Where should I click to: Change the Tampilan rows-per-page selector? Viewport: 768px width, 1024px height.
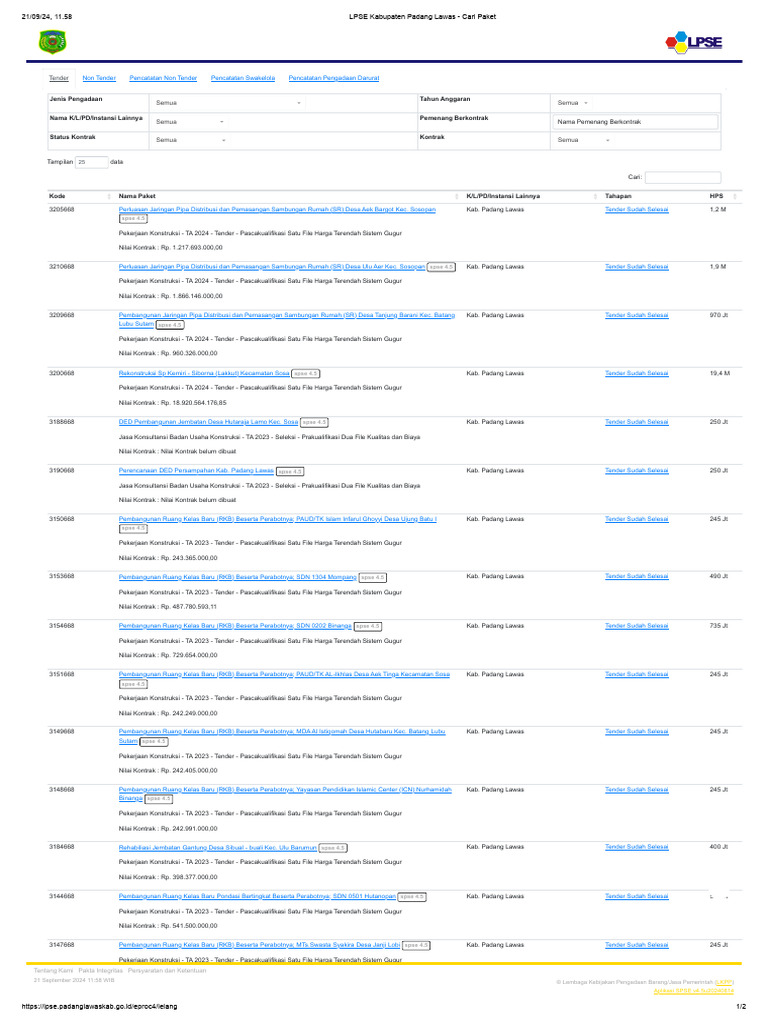90,161
